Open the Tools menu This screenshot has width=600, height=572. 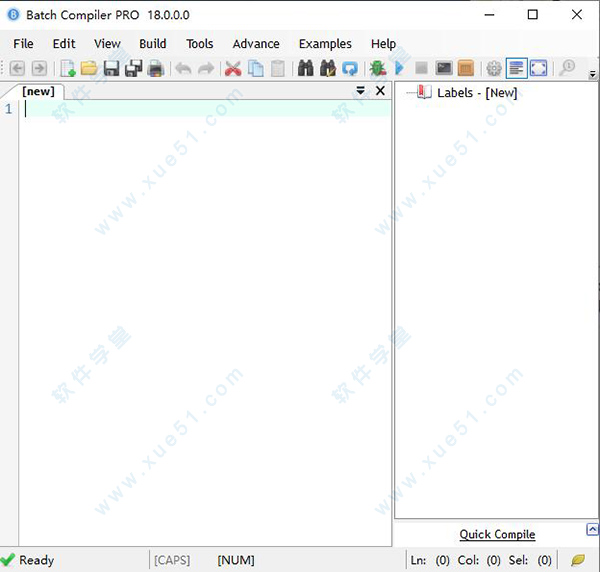tap(200, 44)
